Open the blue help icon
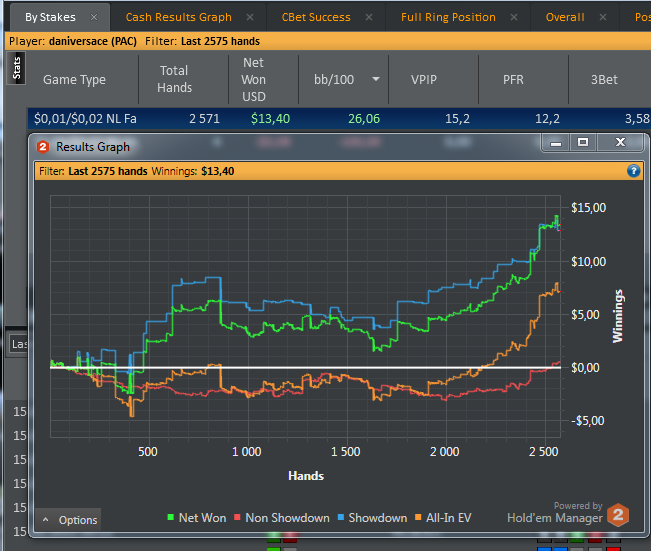 pos(633,171)
